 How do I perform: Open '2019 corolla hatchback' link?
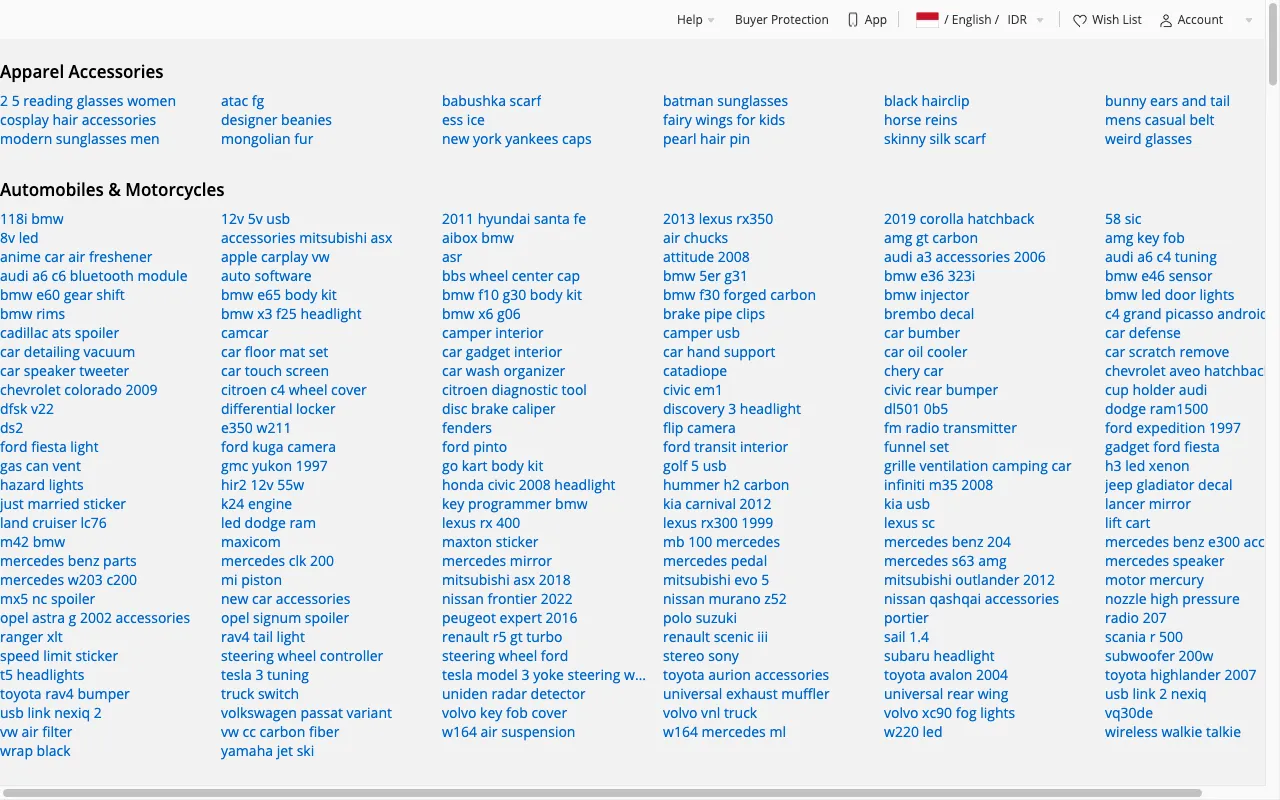tap(959, 219)
